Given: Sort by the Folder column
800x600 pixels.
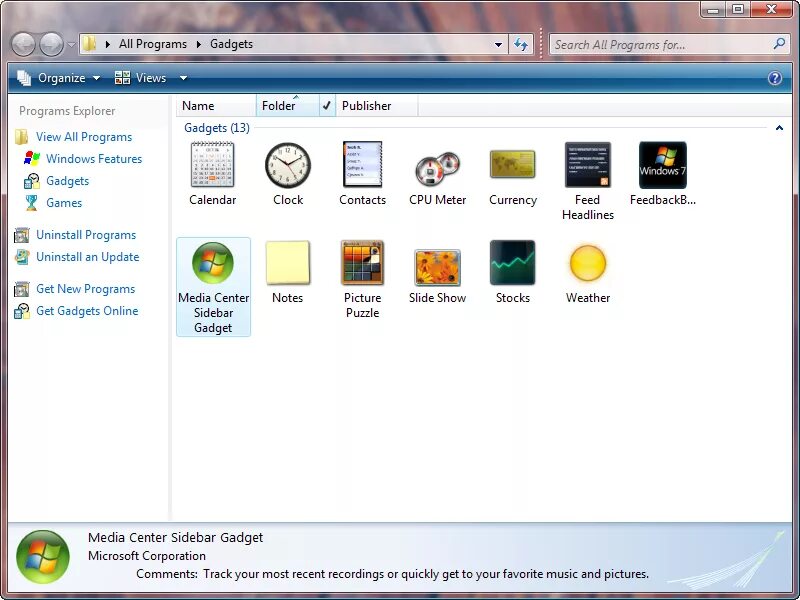Looking at the screenshot, I should [288, 106].
